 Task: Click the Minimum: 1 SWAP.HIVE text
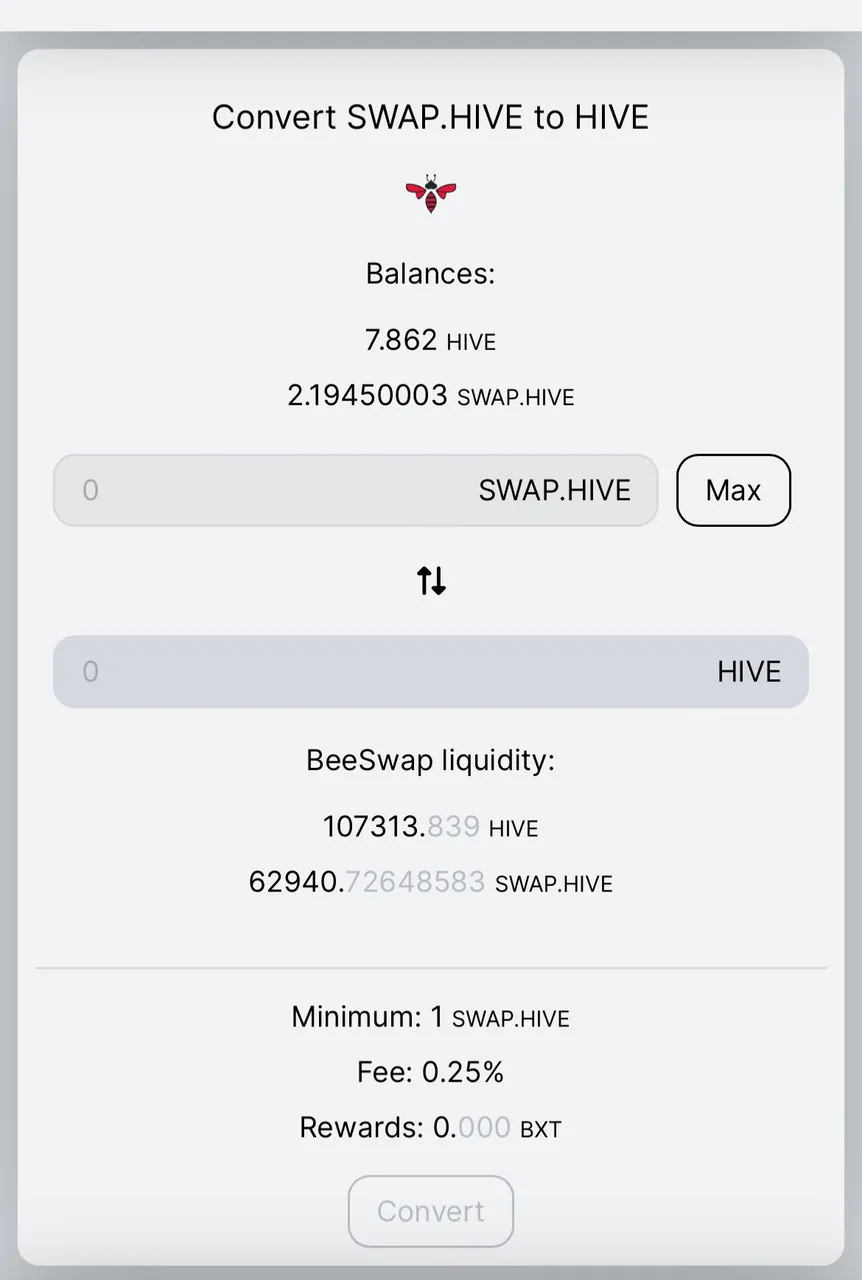pos(431,1017)
